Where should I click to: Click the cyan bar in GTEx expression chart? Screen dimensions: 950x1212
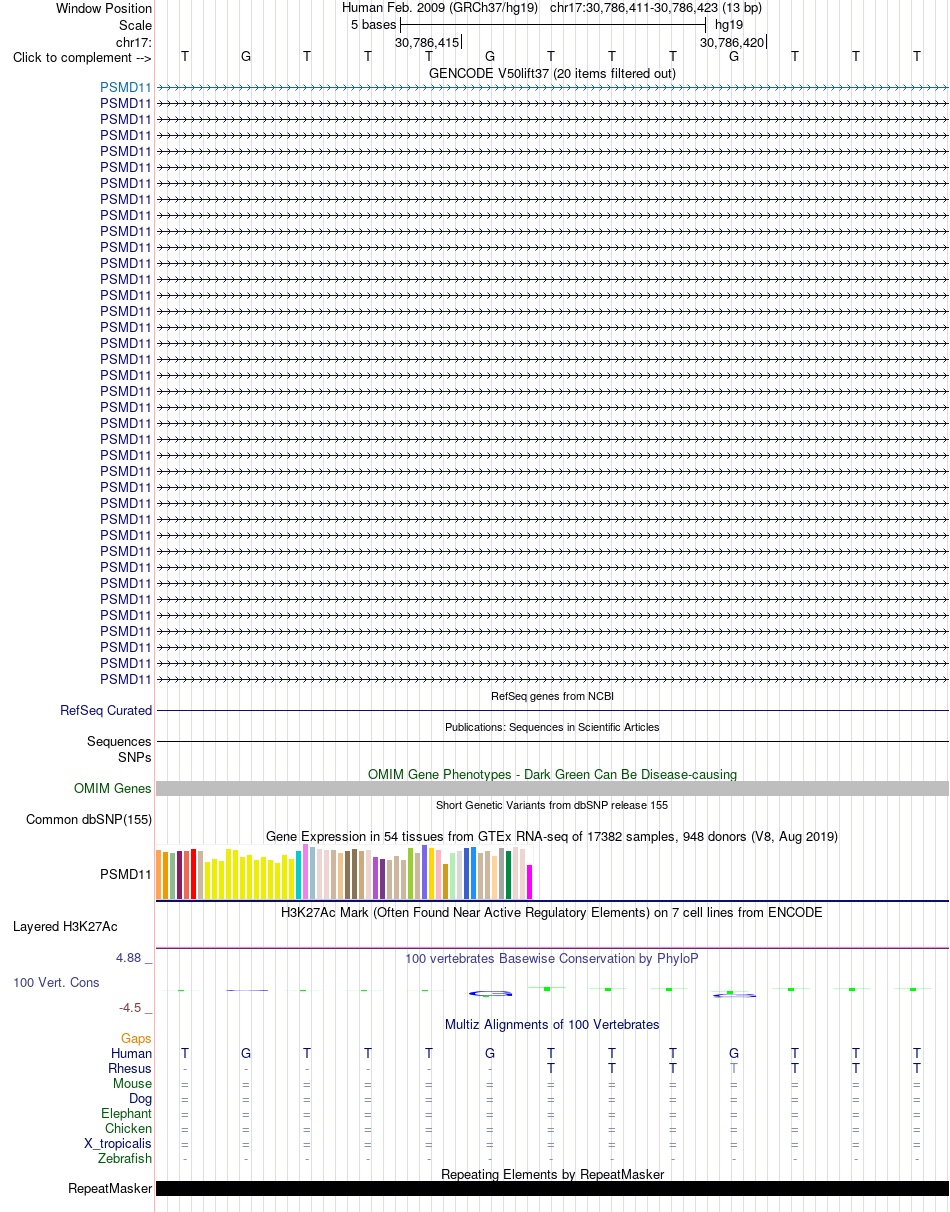click(x=299, y=875)
